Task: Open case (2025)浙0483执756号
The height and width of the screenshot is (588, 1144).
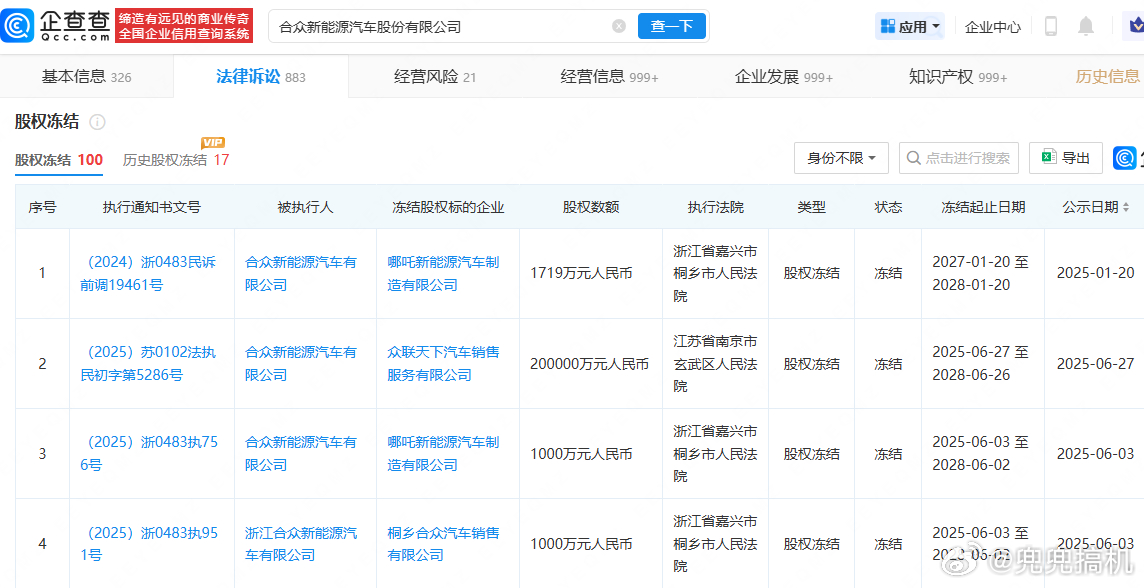Action: [x=148, y=453]
